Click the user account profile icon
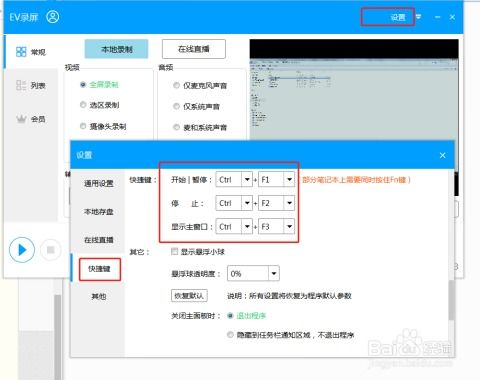This screenshot has height=380, width=480. coord(52,17)
